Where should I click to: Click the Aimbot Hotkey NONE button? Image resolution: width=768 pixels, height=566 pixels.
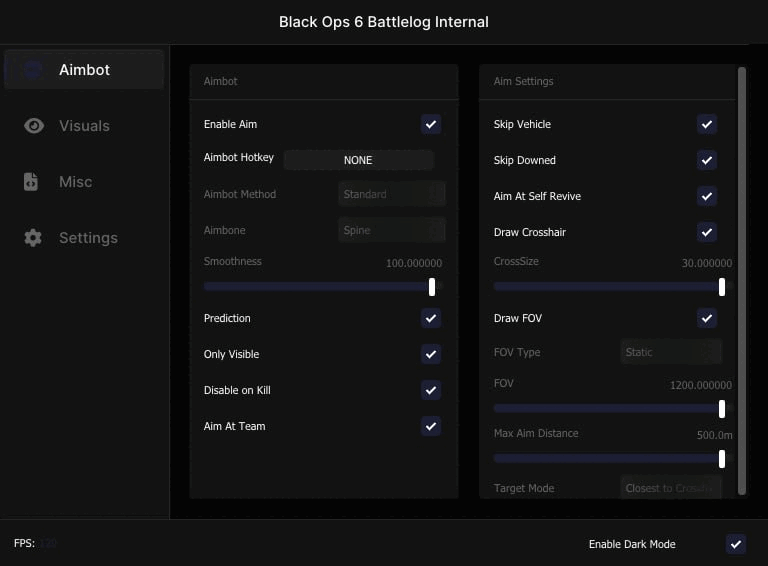point(358,160)
